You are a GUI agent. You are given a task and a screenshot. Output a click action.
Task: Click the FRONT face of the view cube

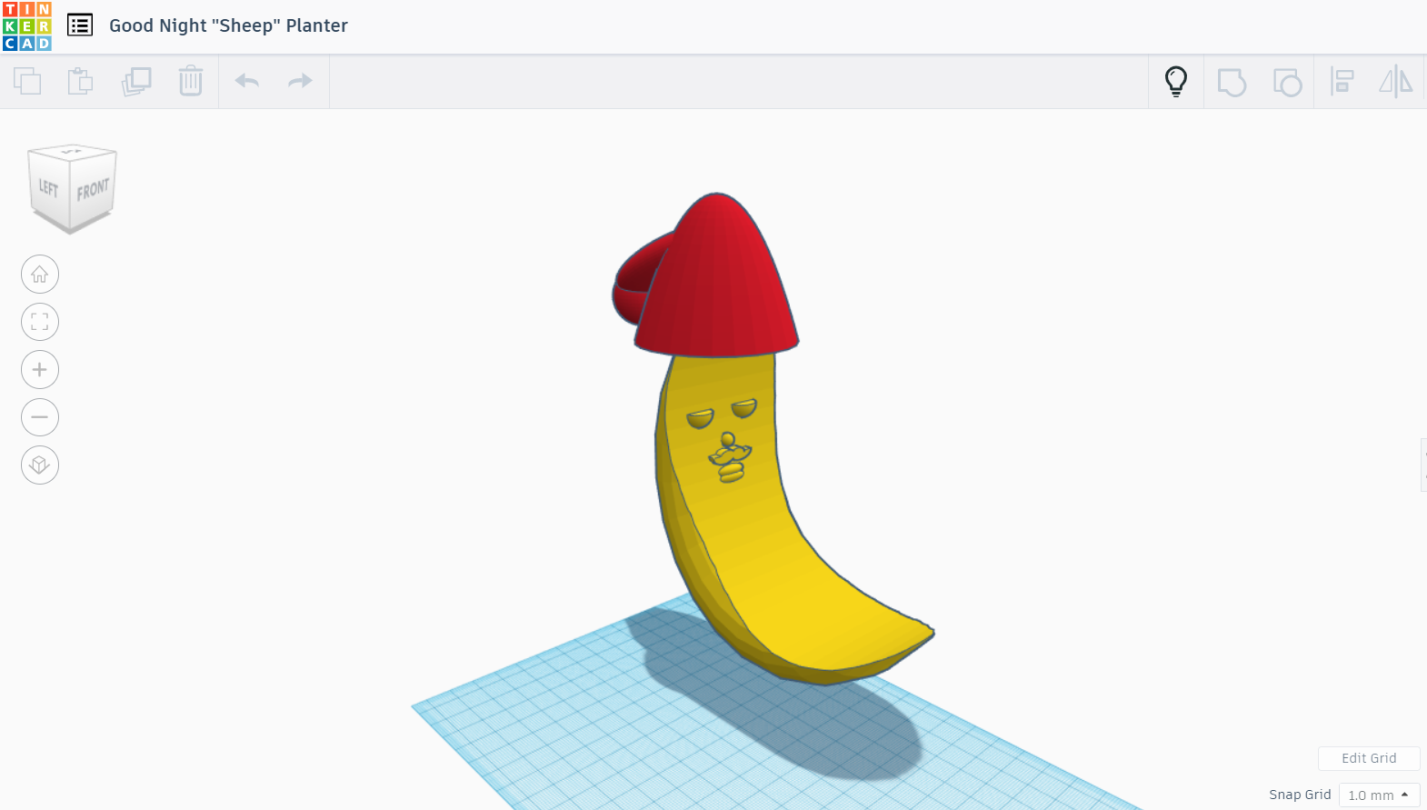pyautogui.click(x=93, y=189)
